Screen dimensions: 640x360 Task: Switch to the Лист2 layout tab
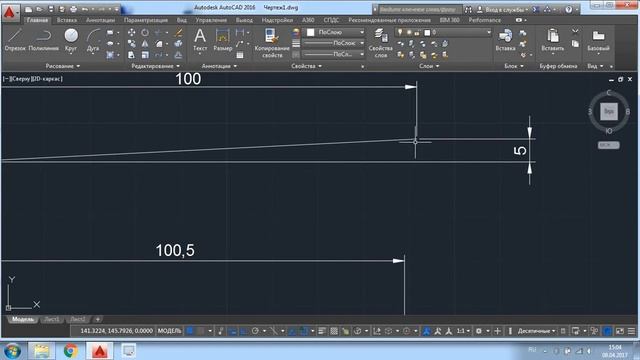click(x=78, y=319)
